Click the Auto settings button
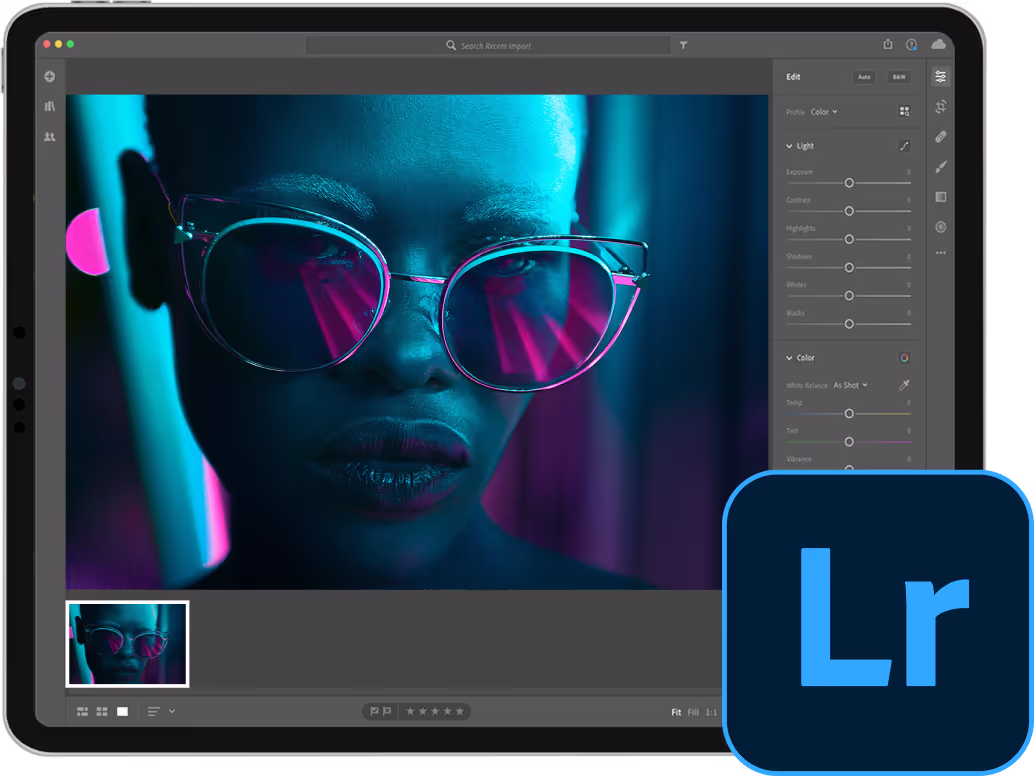The image size is (1034, 776). pyautogui.click(x=863, y=76)
